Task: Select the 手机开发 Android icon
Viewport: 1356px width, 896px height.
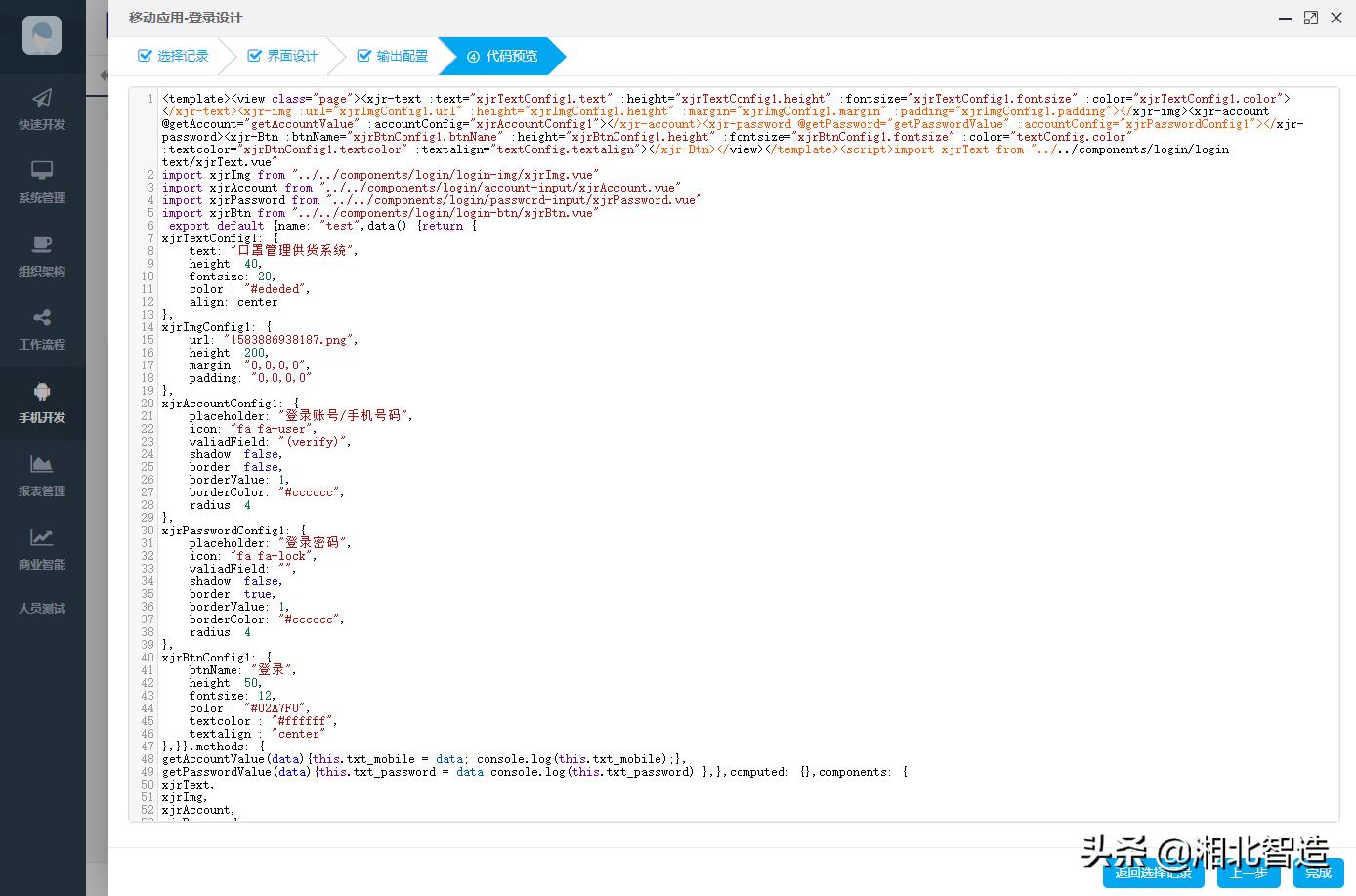Action: tap(41, 402)
